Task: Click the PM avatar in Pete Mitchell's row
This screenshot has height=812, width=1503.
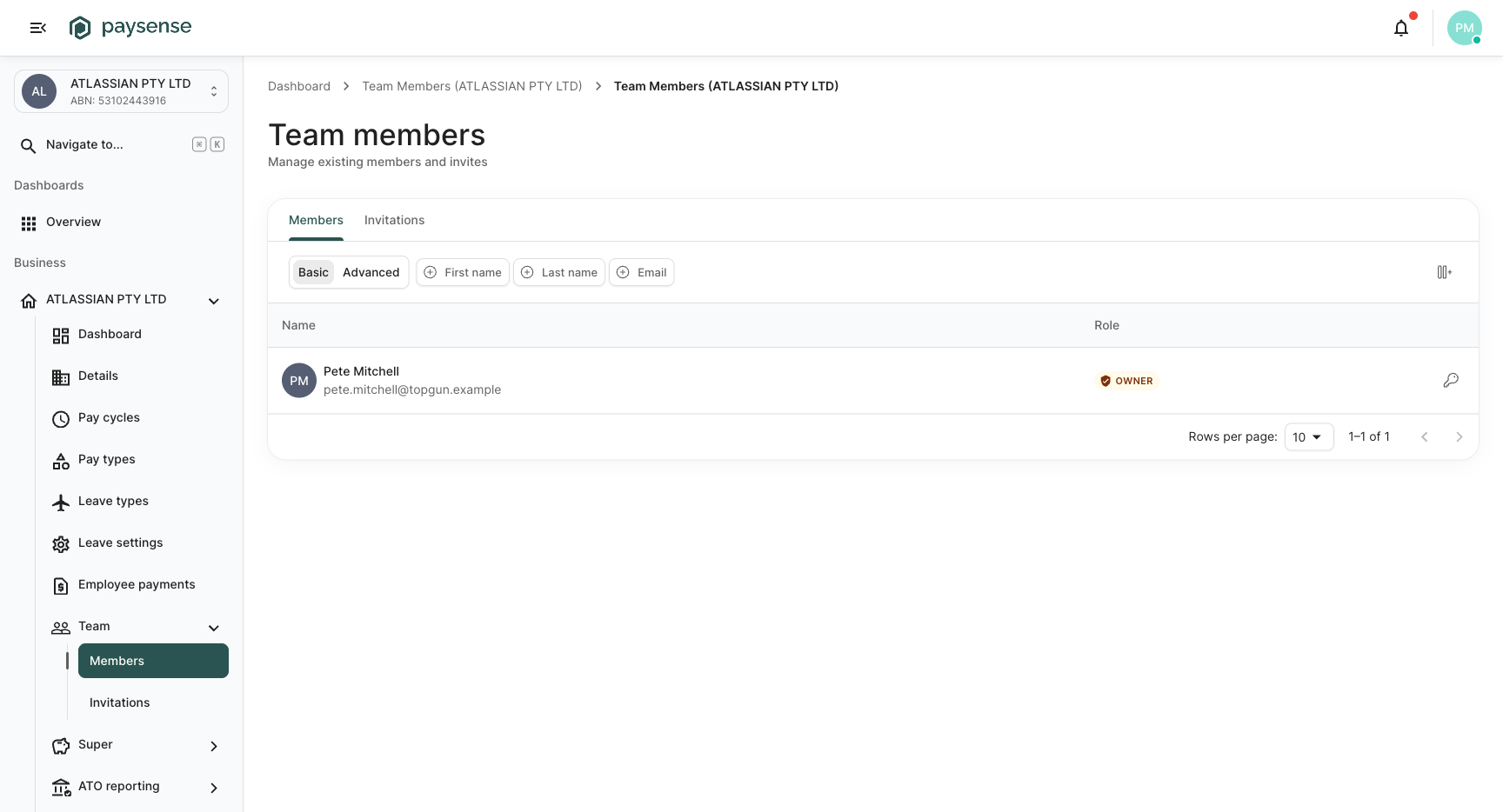Action: [x=299, y=381]
